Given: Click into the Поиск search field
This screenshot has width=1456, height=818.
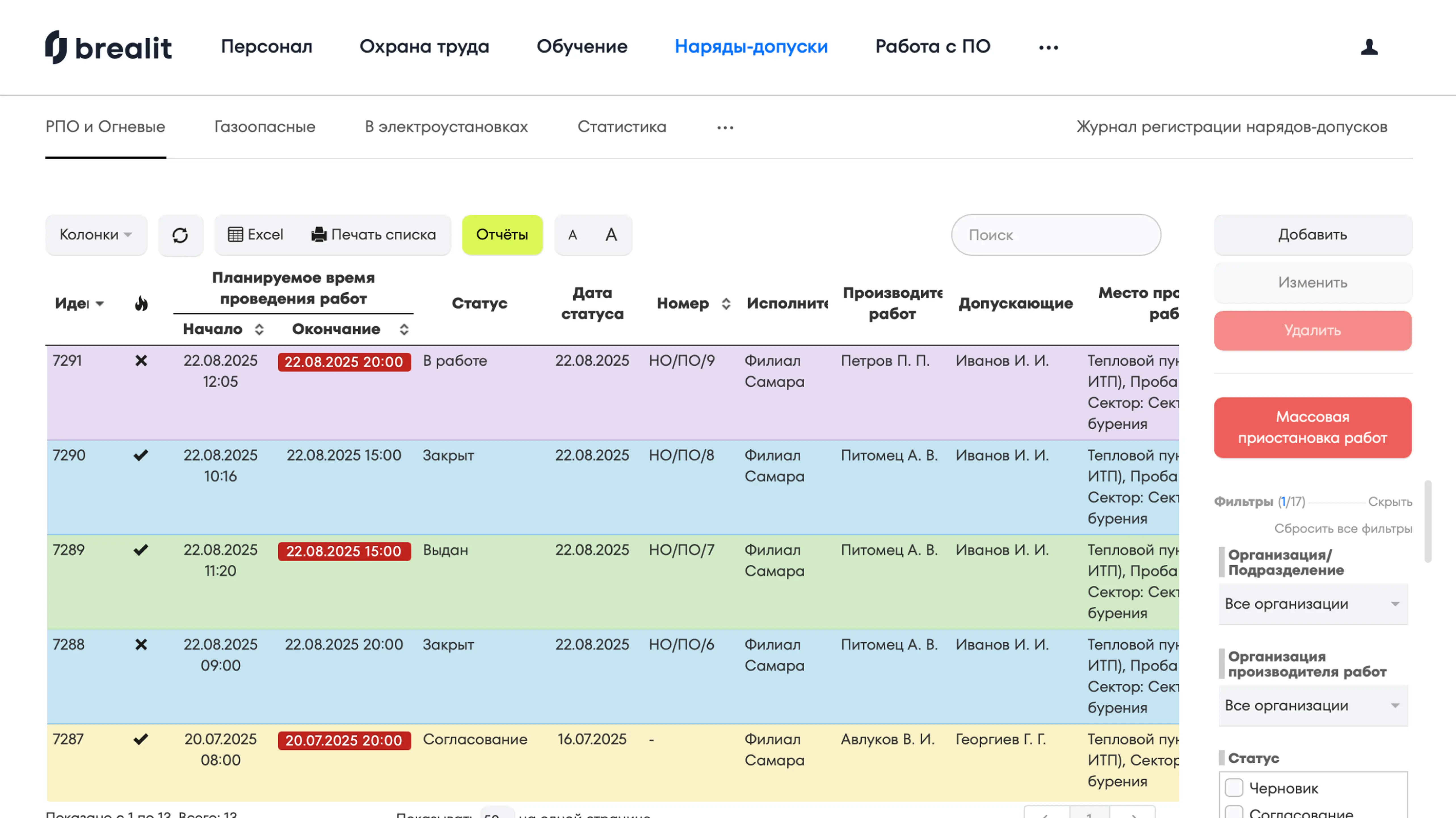Looking at the screenshot, I should pos(1055,235).
